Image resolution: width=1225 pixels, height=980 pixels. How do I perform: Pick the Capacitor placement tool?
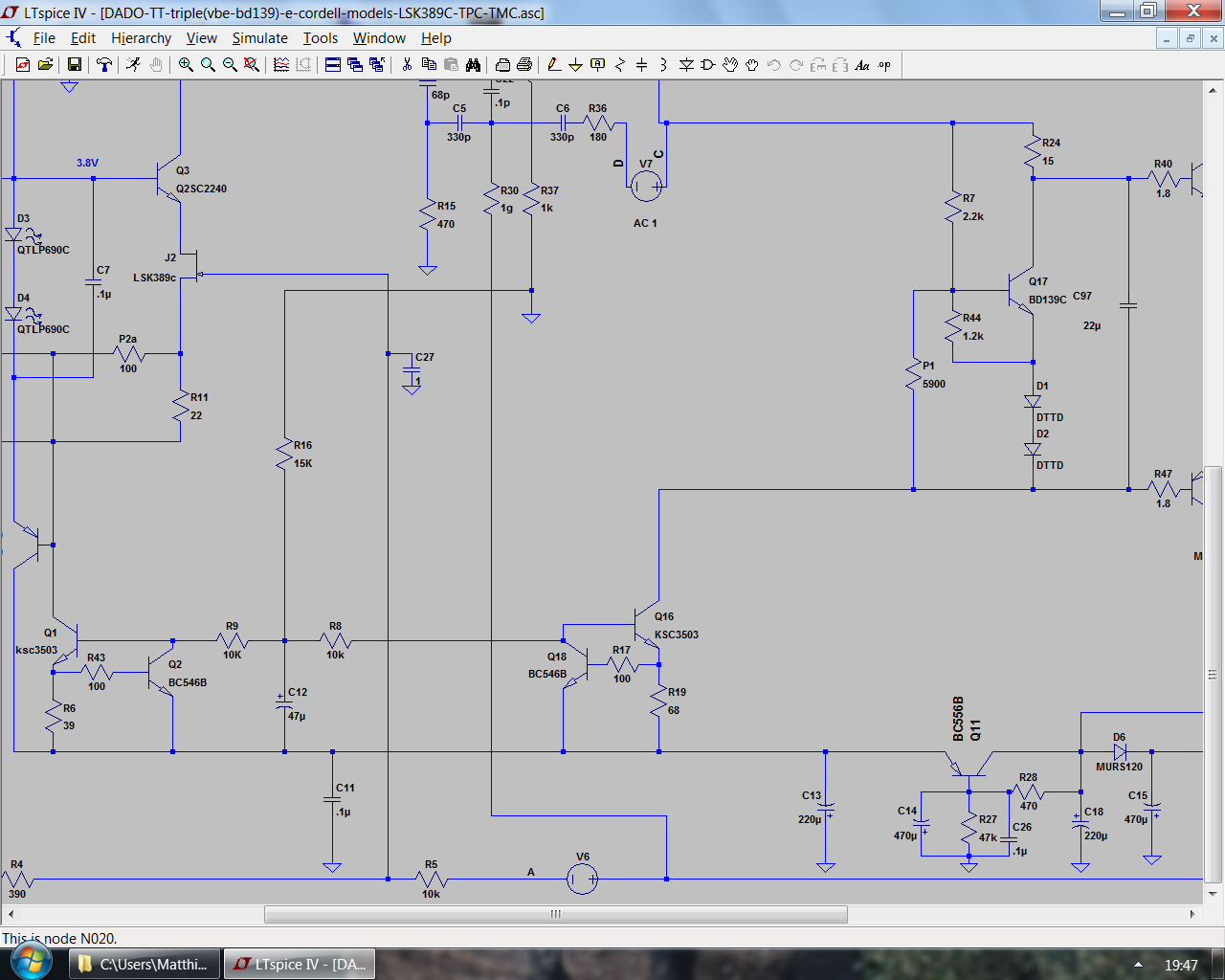(641, 64)
